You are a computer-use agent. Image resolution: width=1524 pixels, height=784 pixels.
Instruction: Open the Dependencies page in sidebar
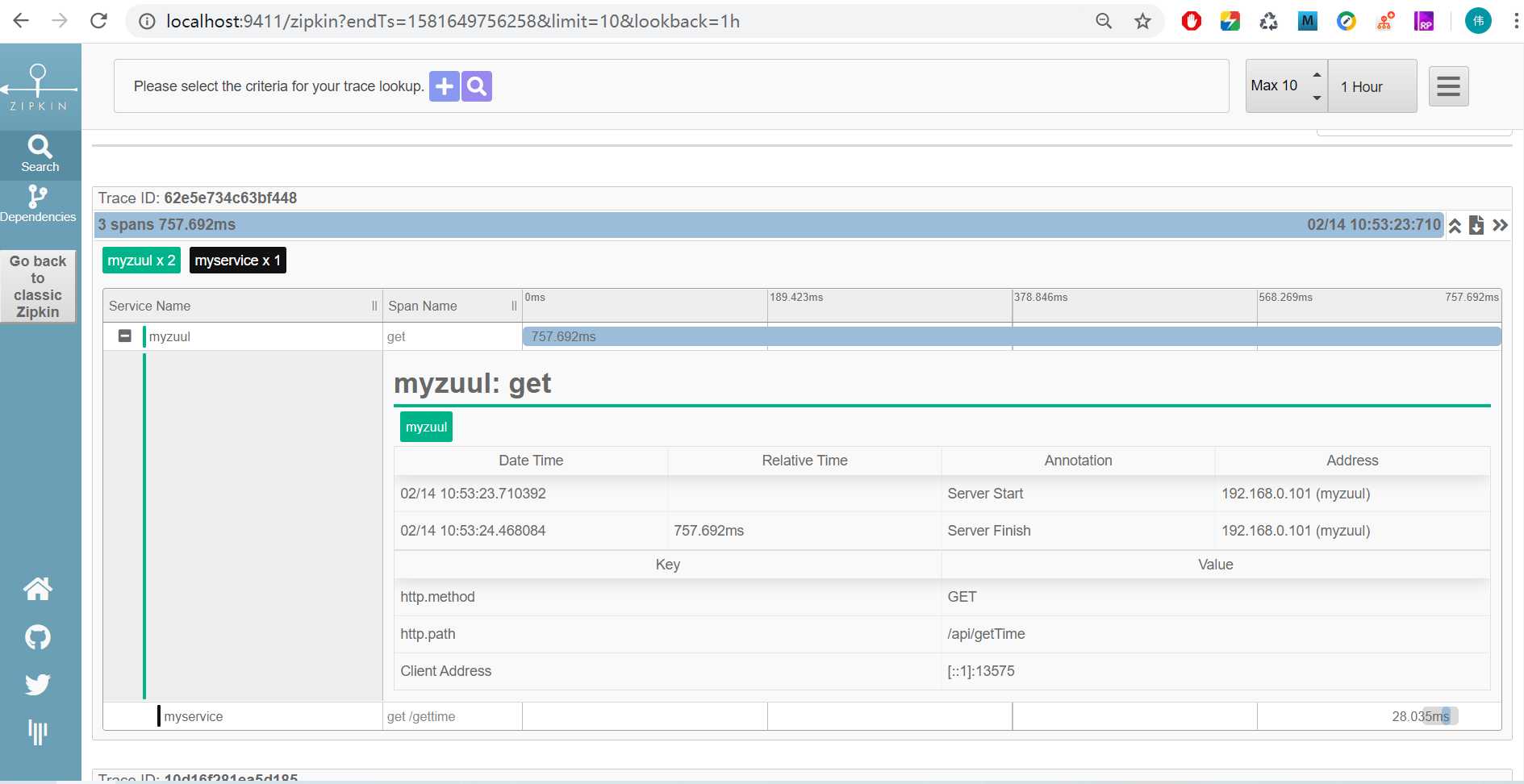[x=38, y=204]
